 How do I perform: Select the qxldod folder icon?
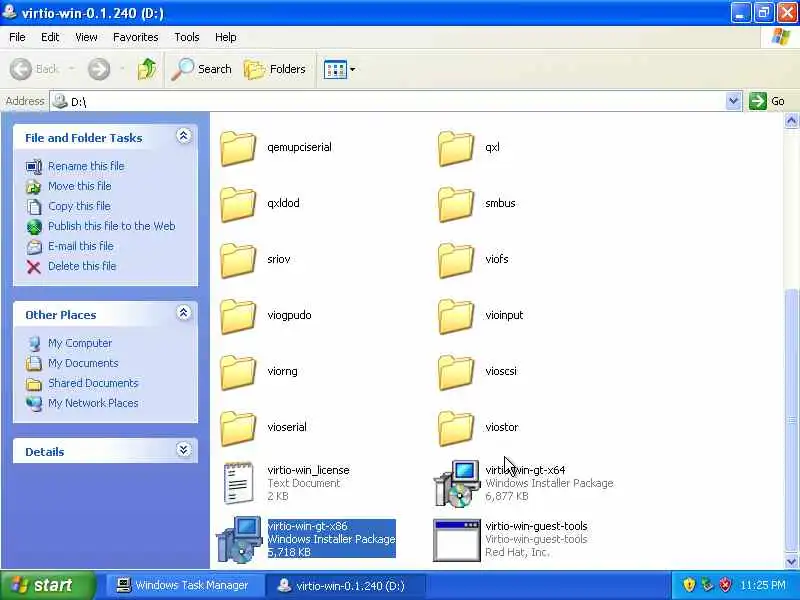238,204
